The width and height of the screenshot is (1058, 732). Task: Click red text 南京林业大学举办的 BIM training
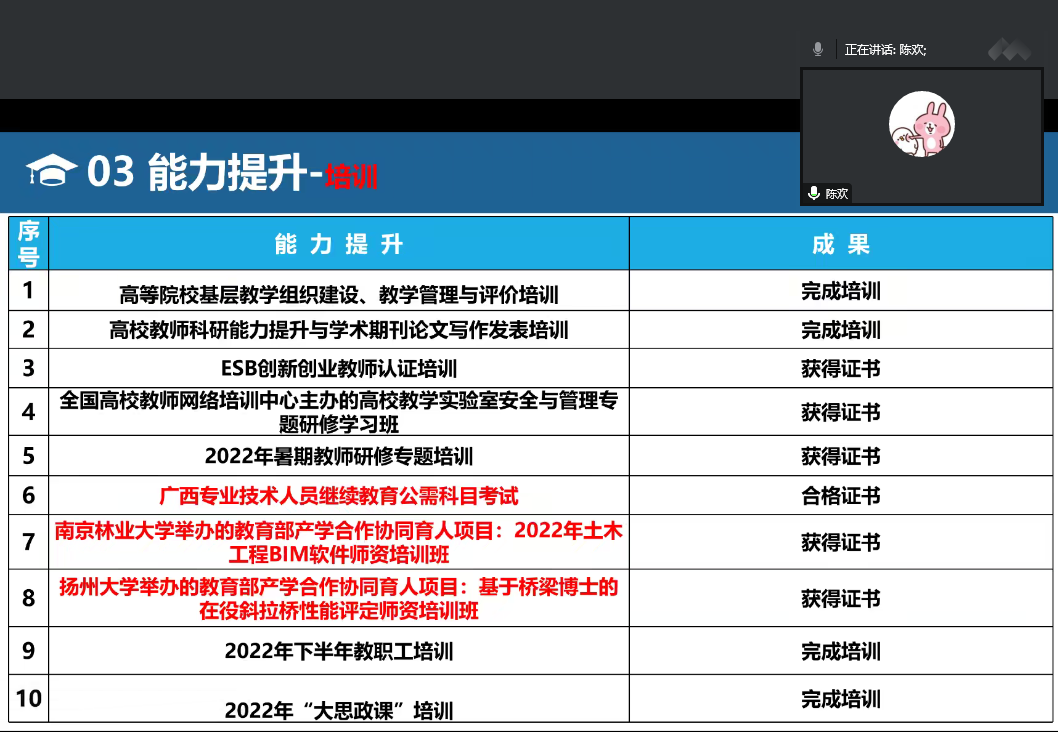pyautogui.click(x=339, y=542)
